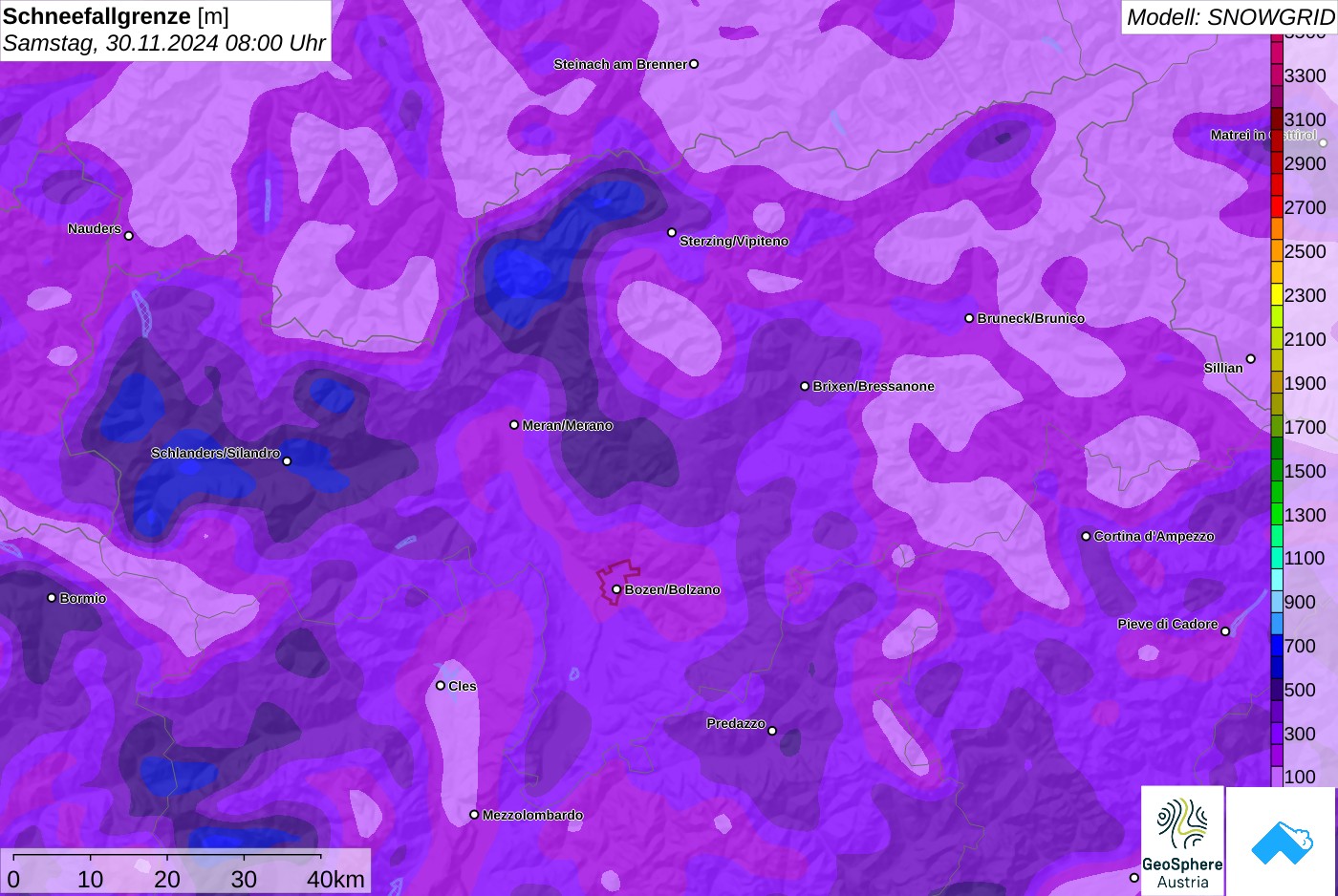The width and height of the screenshot is (1338, 896).
Task: Select the bright green legend swatch at 1300
Action: pos(1277,514)
